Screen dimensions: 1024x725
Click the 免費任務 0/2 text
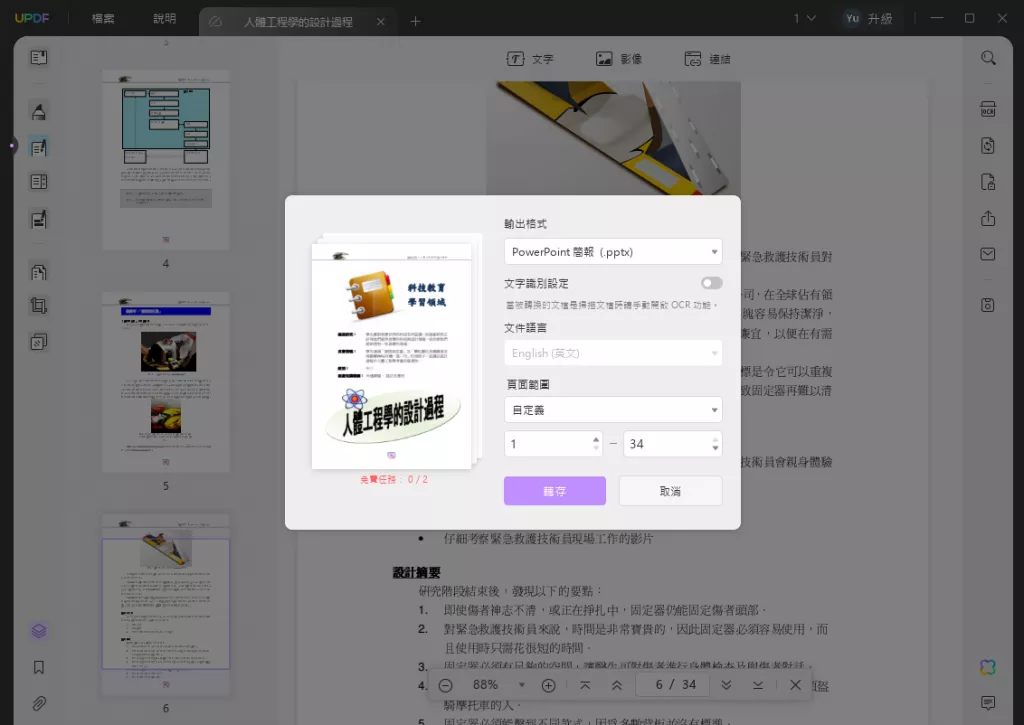(x=394, y=479)
